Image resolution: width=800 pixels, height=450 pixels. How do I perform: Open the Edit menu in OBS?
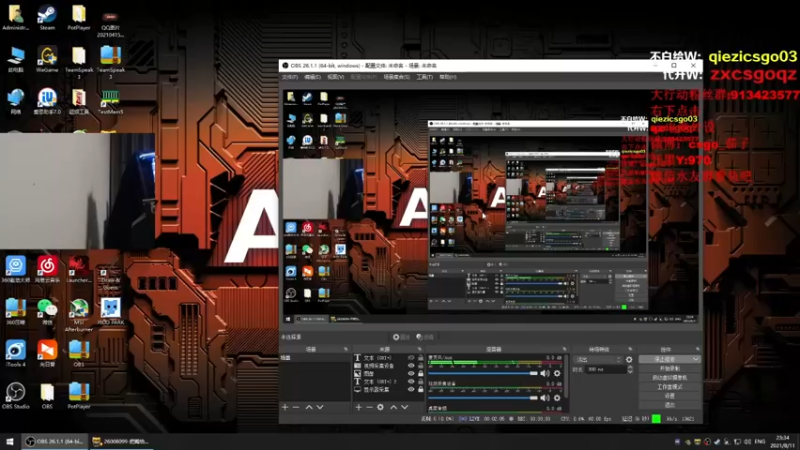[312, 77]
